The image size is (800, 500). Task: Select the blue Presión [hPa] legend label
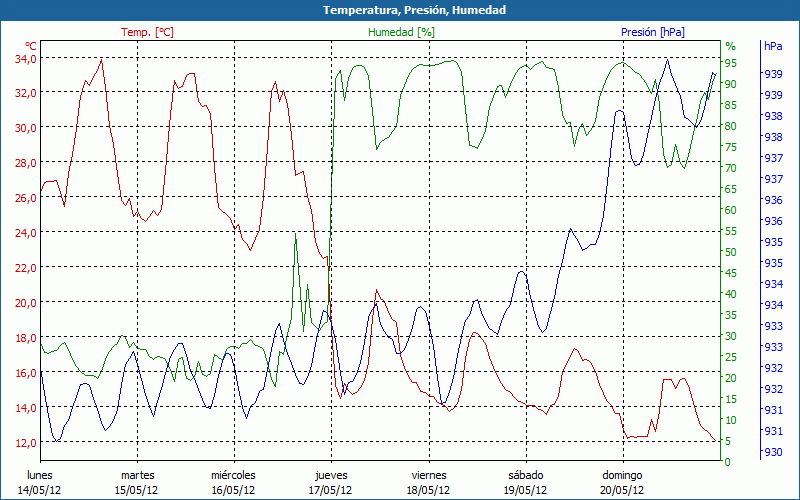pyautogui.click(x=652, y=32)
